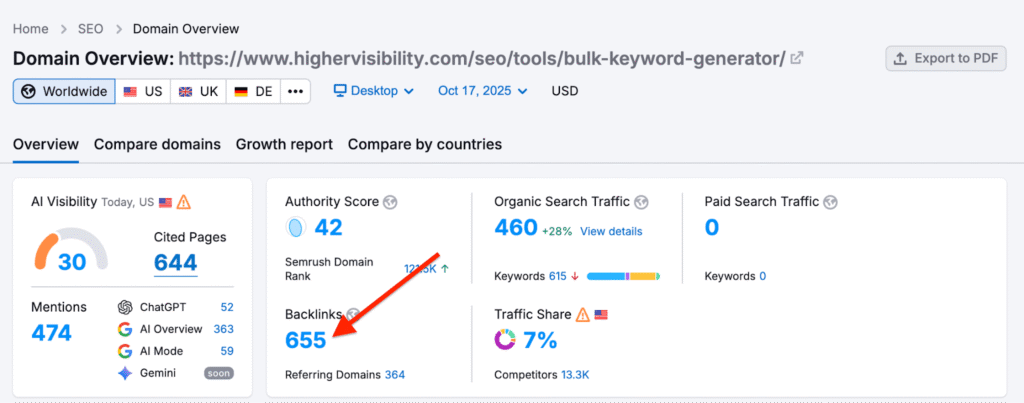
Task: Click the Export to PDF button
Action: [x=946, y=58]
